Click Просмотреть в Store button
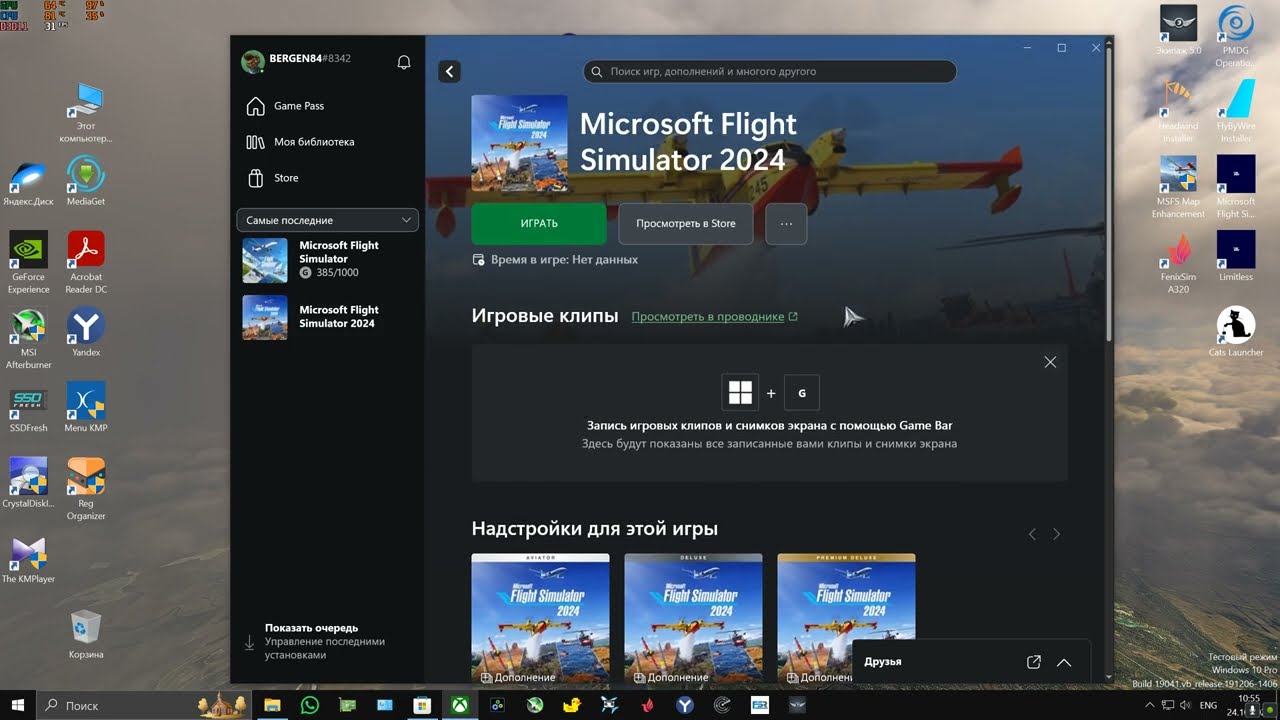The image size is (1280, 720). pyautogui.click(x=686, y=224)
